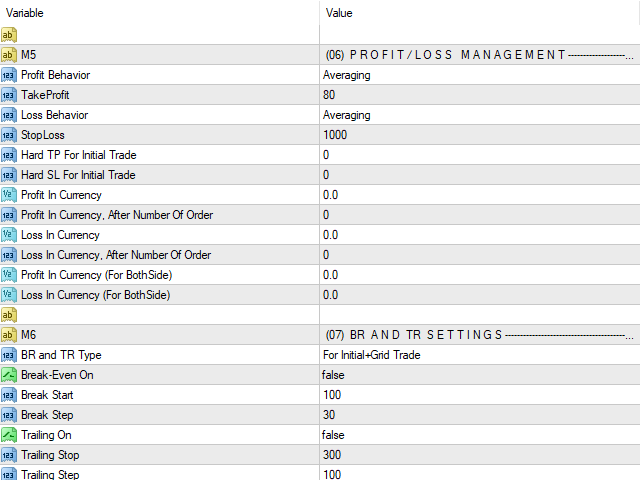640x480 pixels.
Task: Select the Break Start value 100
Action: click(480, 395)
